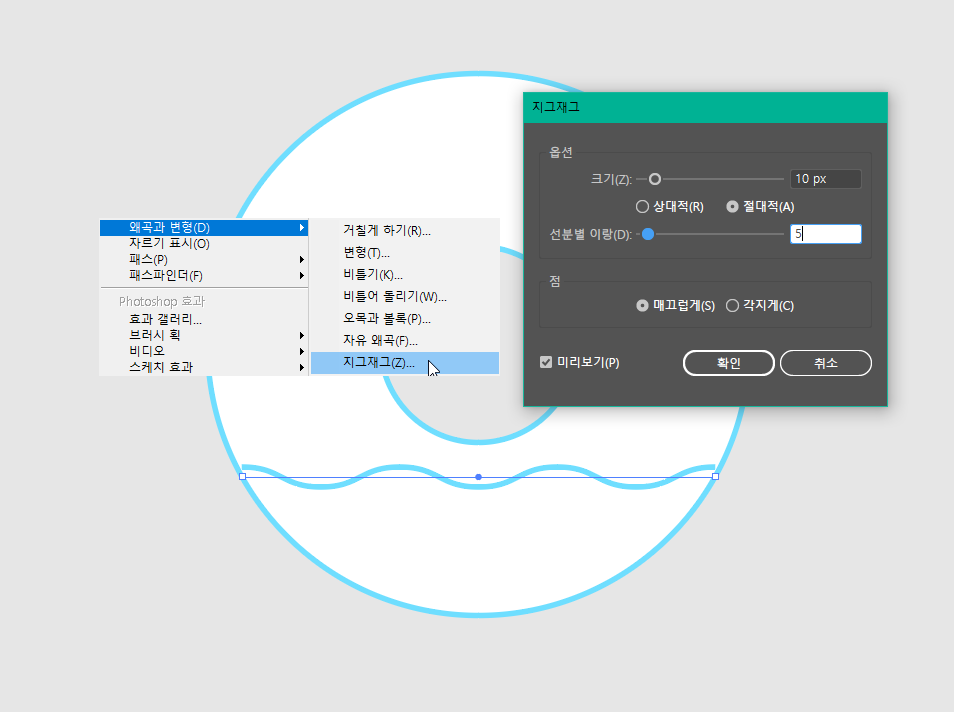This screenshot has width=954, height=712.
Task: Click the center anchor point of selected line
Action: [479, 477]
